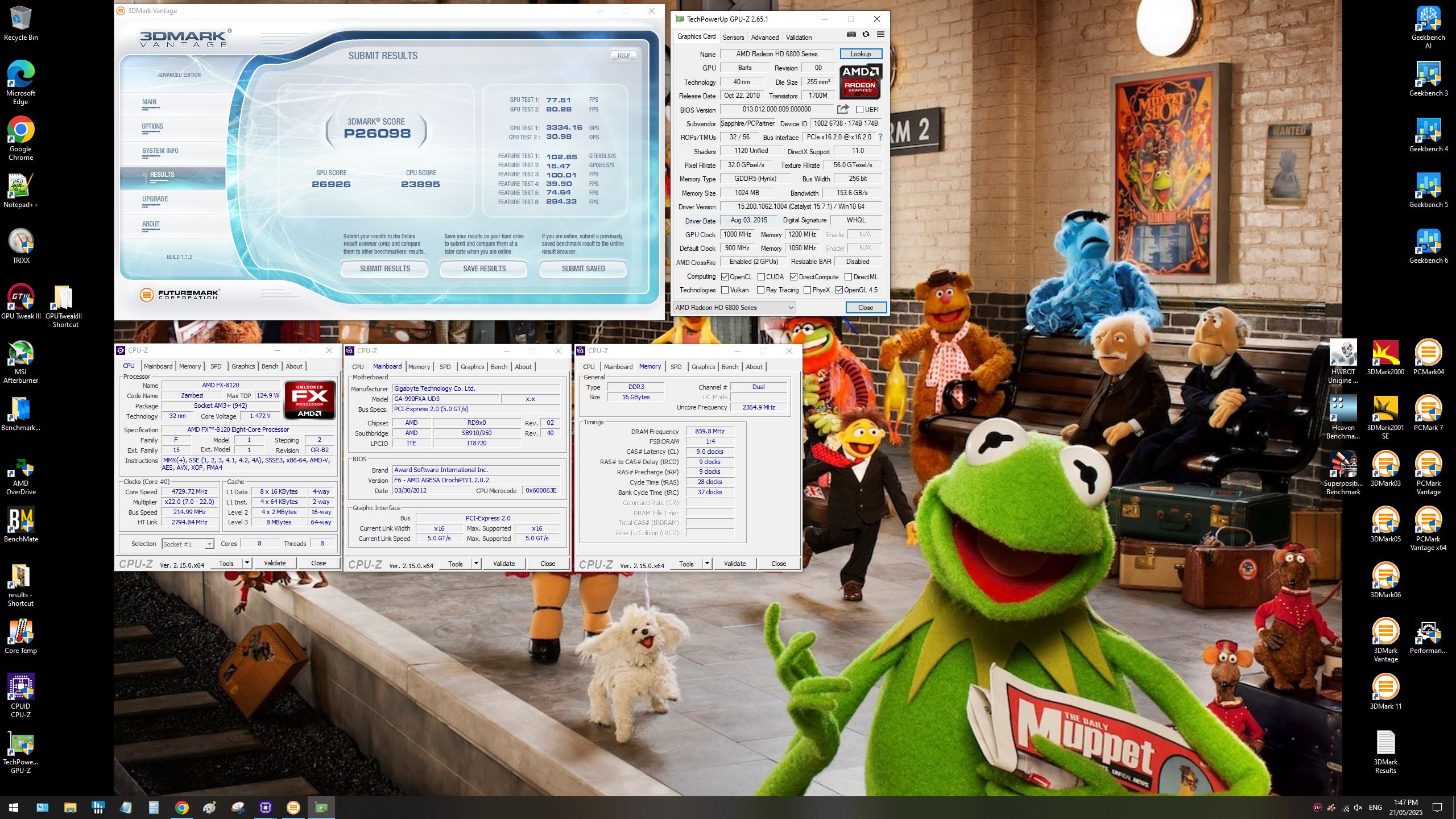
Task: Open Core Temp desktop icon
Action: [20, 636]
